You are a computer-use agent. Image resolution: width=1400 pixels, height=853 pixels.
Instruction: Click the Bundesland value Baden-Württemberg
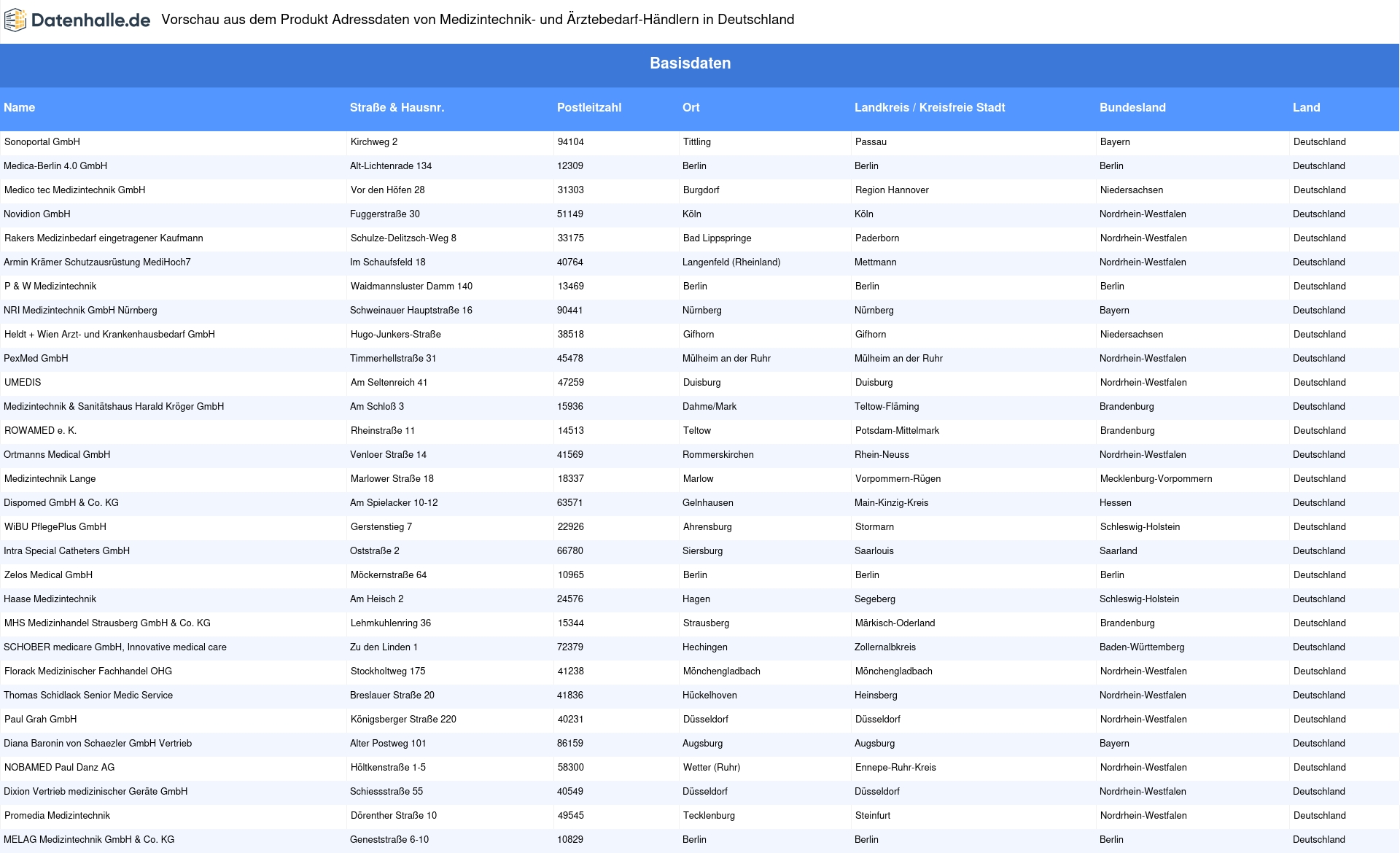[1142, 647]
